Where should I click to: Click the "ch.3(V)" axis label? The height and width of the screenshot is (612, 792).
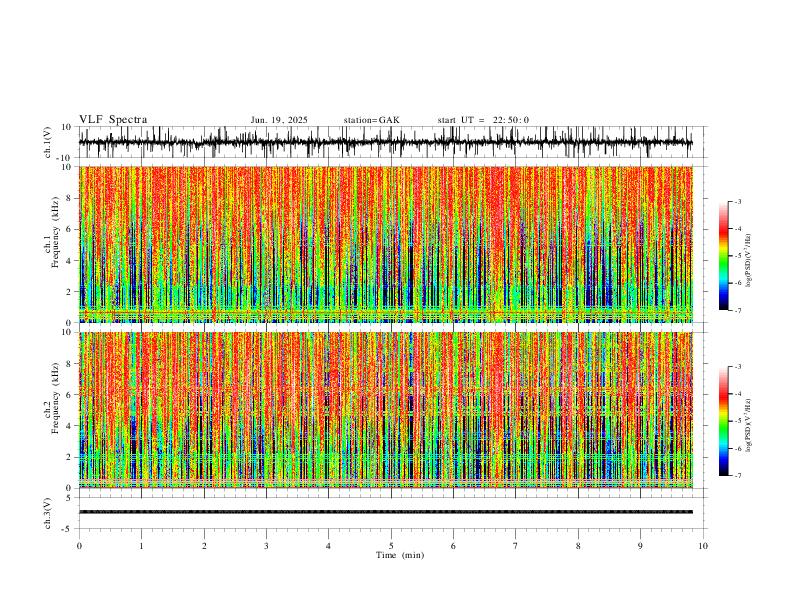[x=48, y=513]
